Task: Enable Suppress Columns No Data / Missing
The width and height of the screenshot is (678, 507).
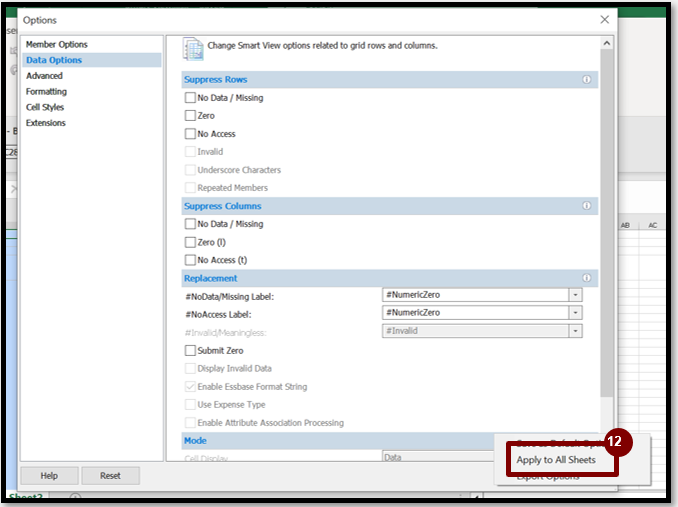Action: [x=190, y=224]
